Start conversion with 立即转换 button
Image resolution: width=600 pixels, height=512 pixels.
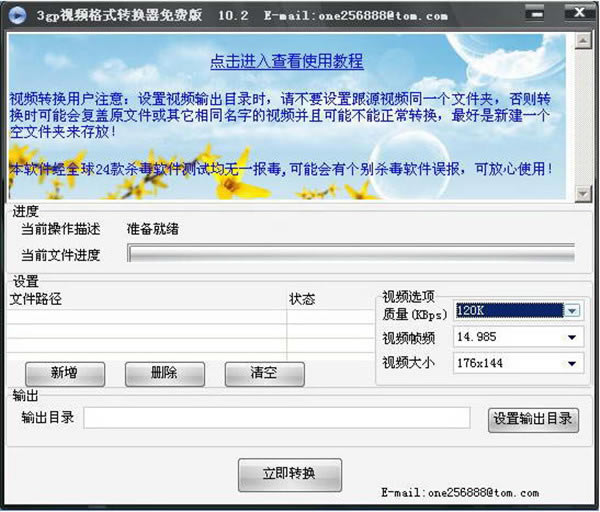click(x=290, y=474)
